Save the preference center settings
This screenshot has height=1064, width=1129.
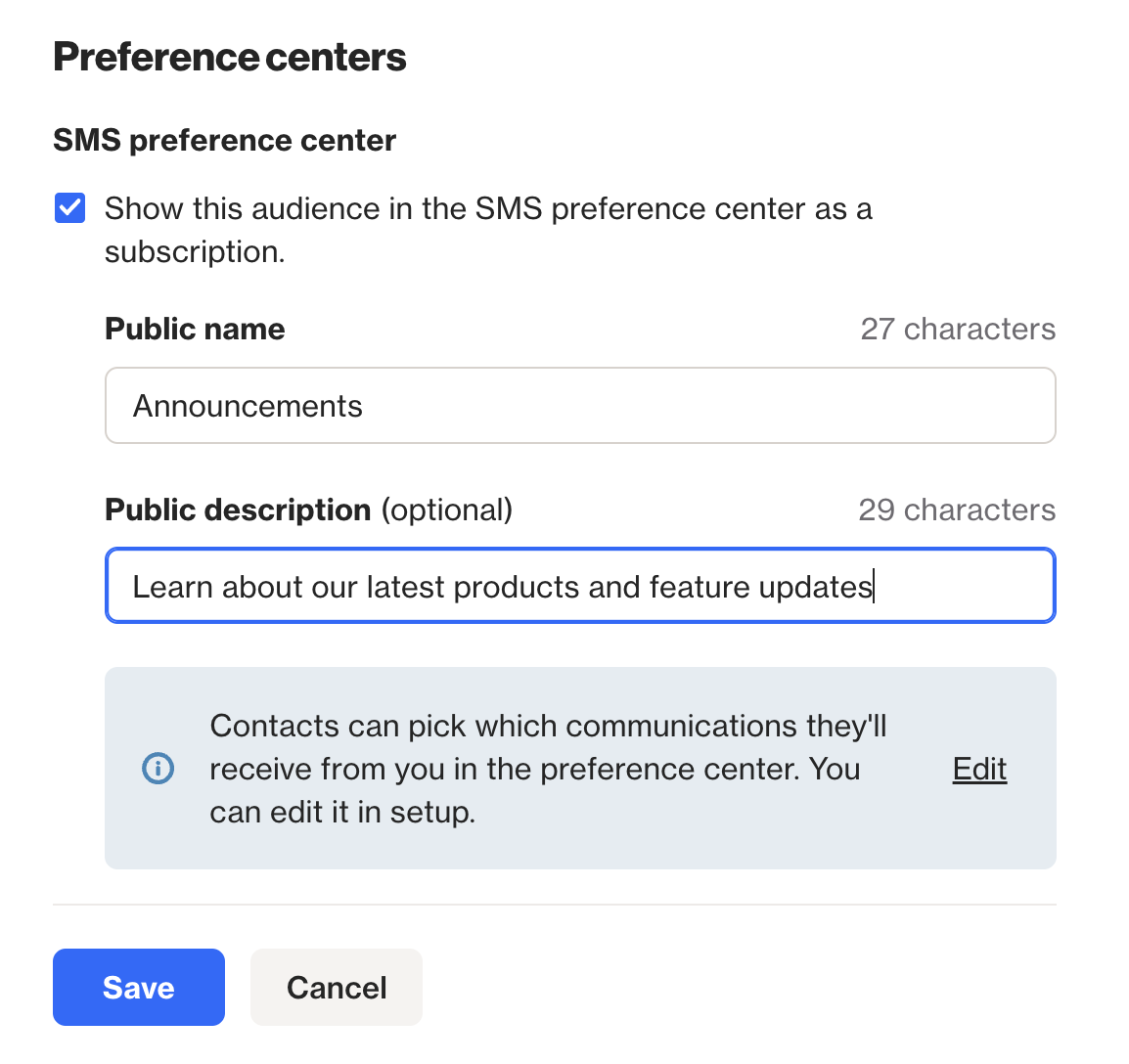(138, 987)
